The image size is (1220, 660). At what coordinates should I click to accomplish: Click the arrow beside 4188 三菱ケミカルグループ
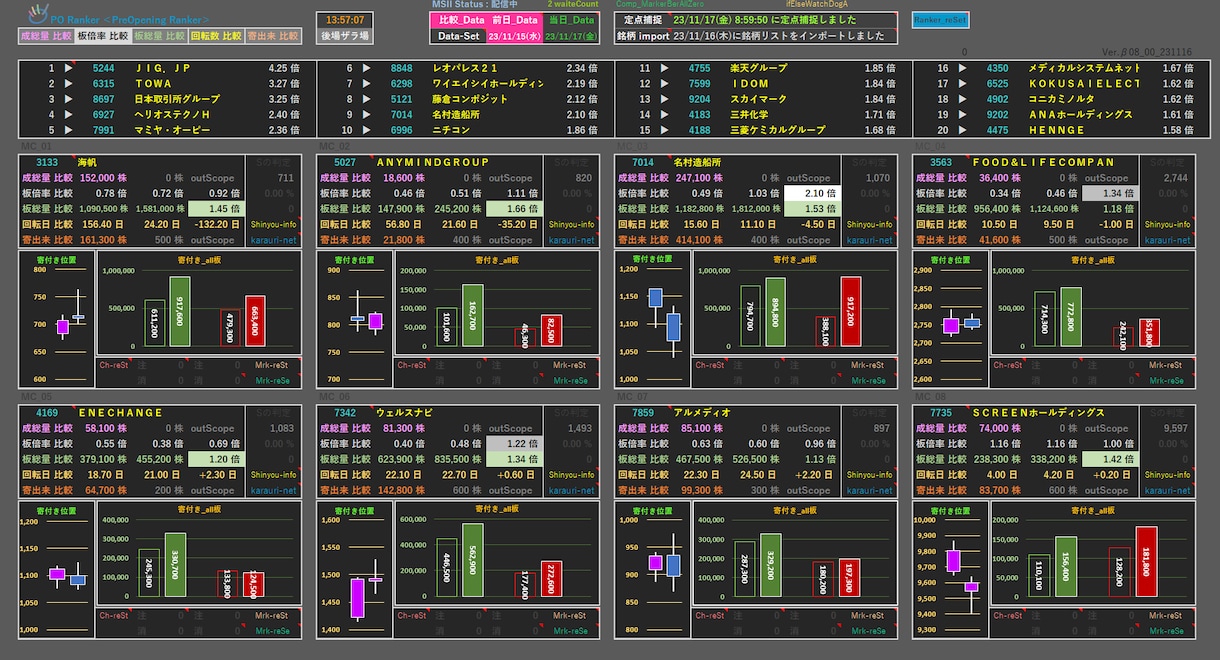[x=667, y=130]
